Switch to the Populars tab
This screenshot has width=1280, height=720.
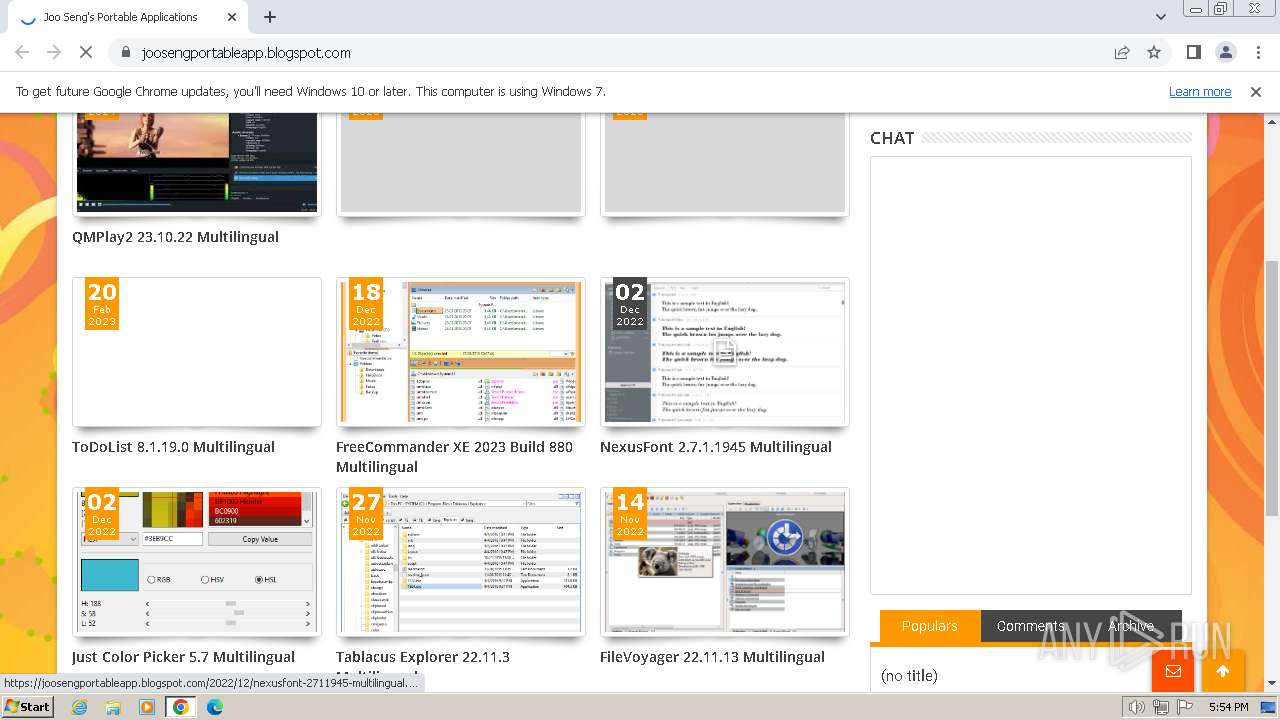930,626
